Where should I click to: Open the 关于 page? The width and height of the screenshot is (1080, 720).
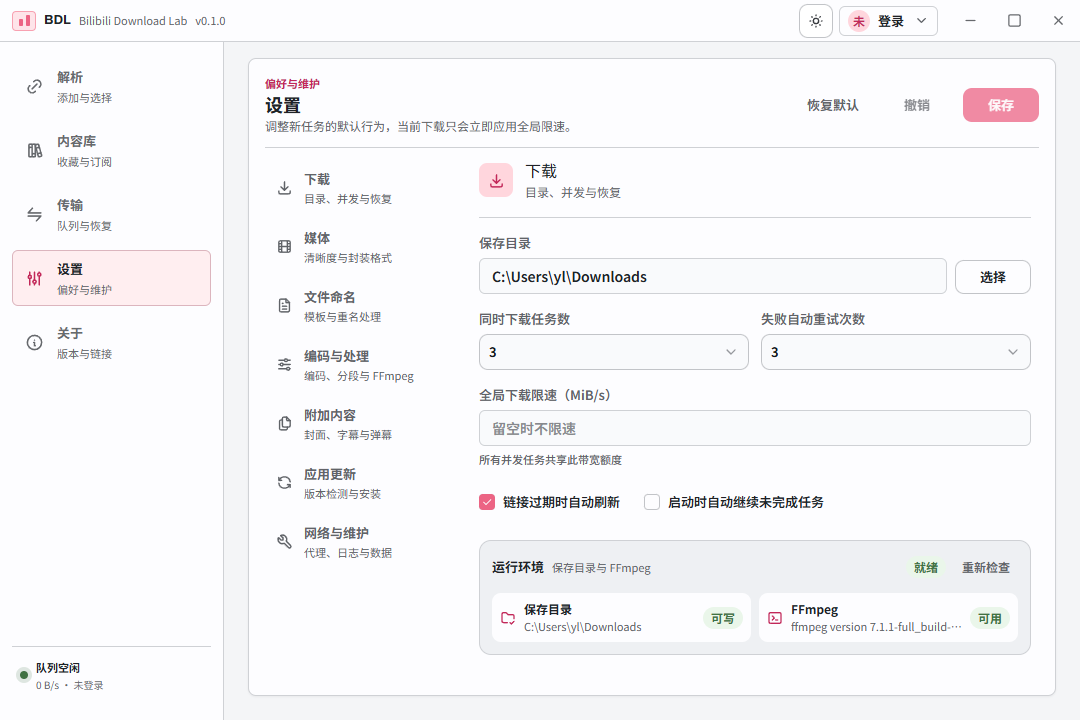coord(112,342)
